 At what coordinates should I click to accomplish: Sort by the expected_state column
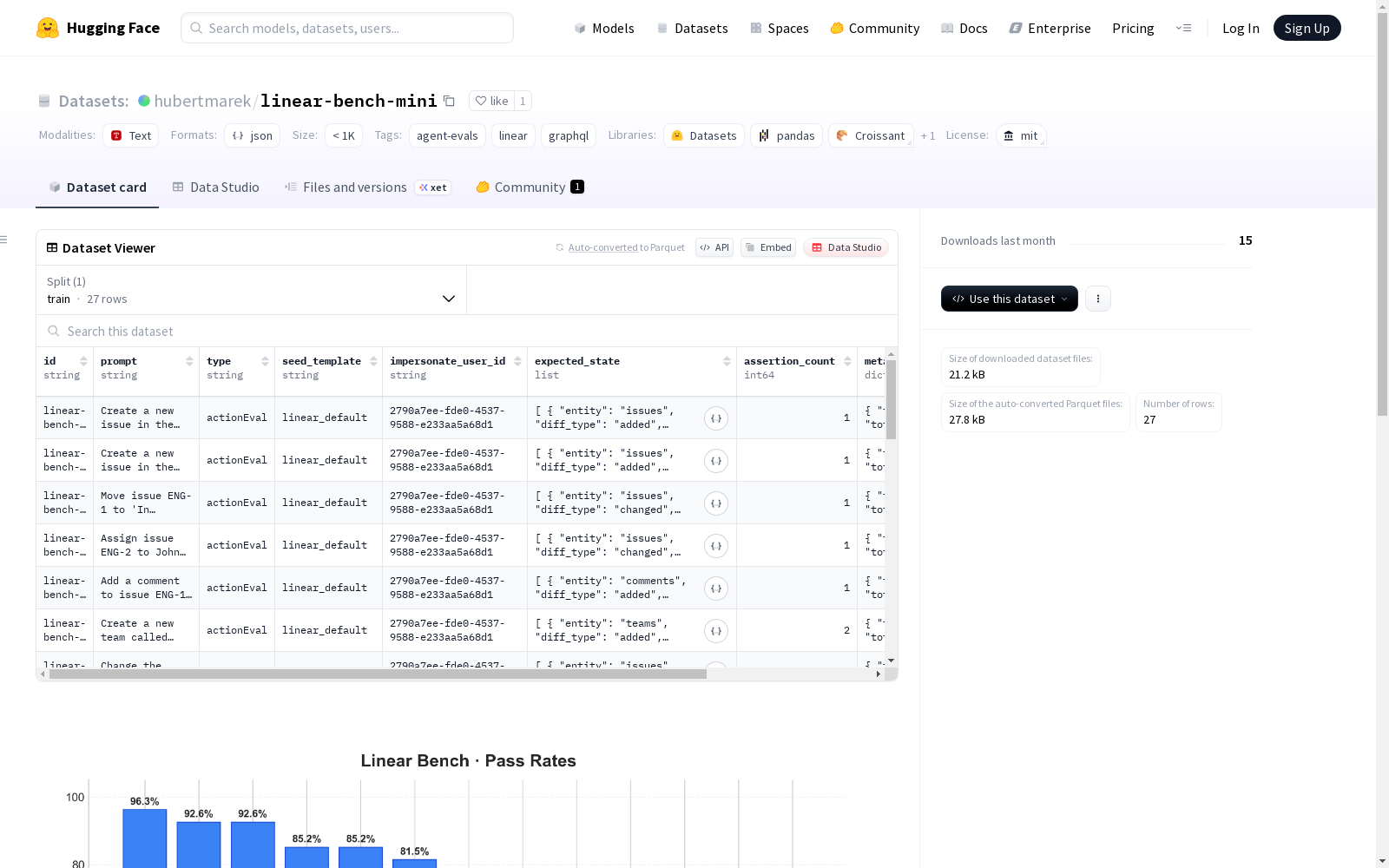727,361
